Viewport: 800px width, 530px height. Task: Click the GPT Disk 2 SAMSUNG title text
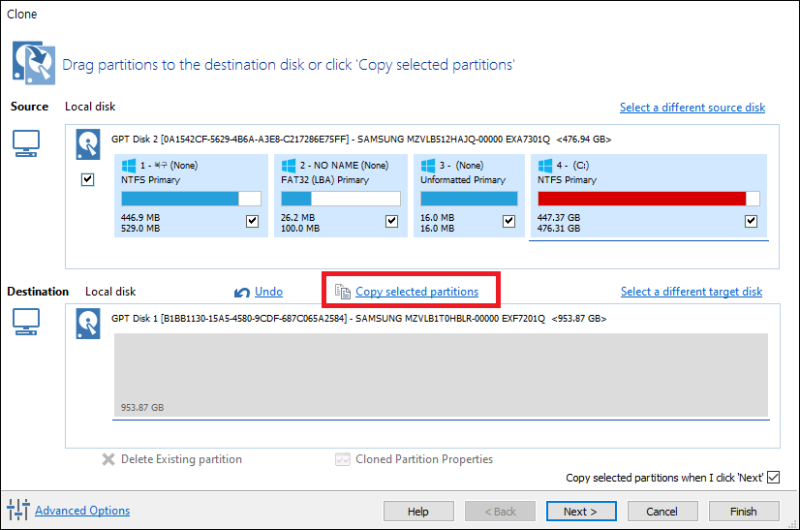tap(361, 139)
